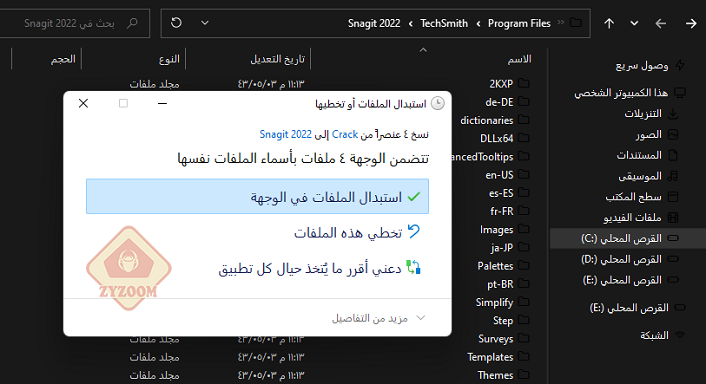The image size is (706, 384).
Task: Click the Snagit 2022 search field
Action: pos(74,23)
